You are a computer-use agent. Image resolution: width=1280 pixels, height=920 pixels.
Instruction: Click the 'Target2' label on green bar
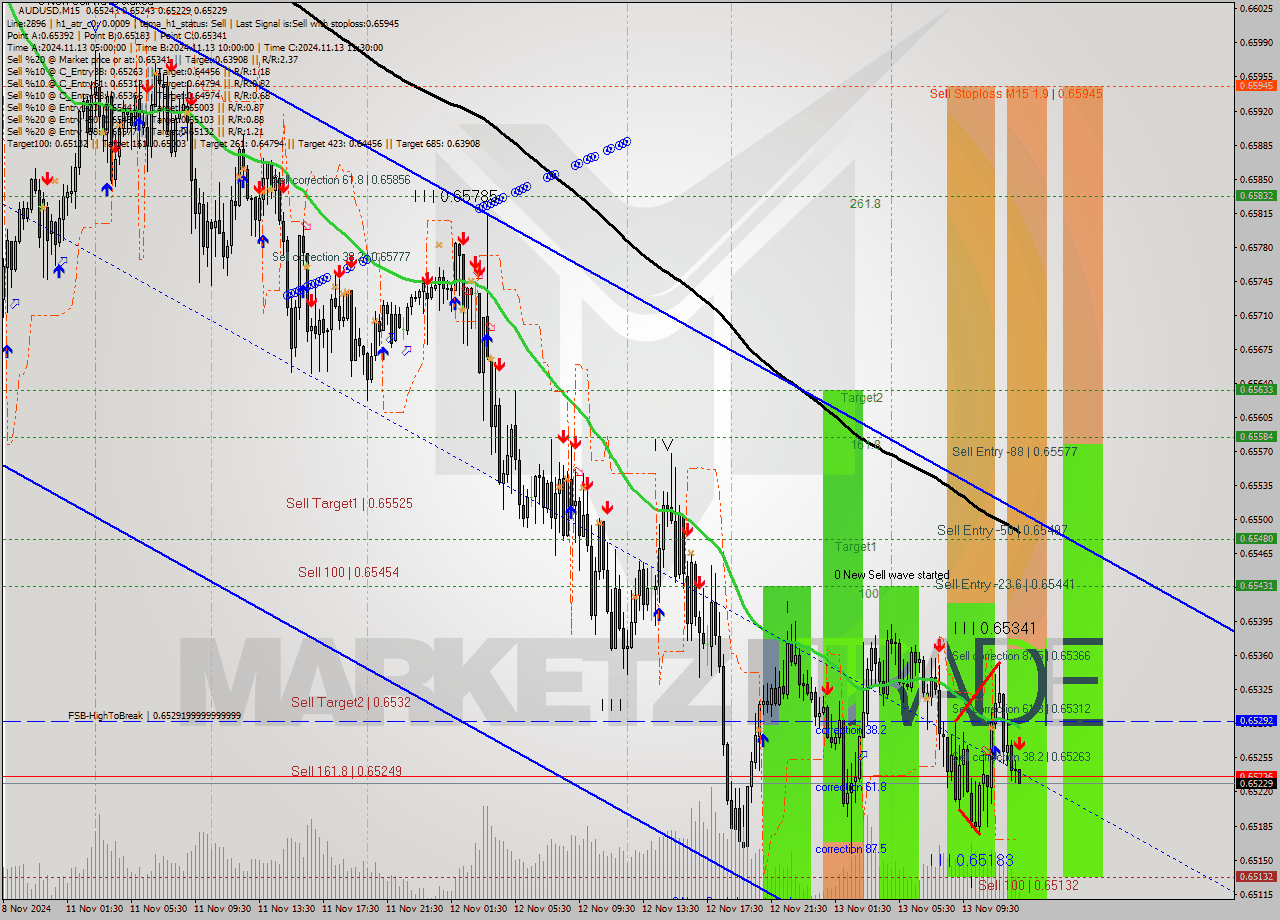tap(861, 398)
